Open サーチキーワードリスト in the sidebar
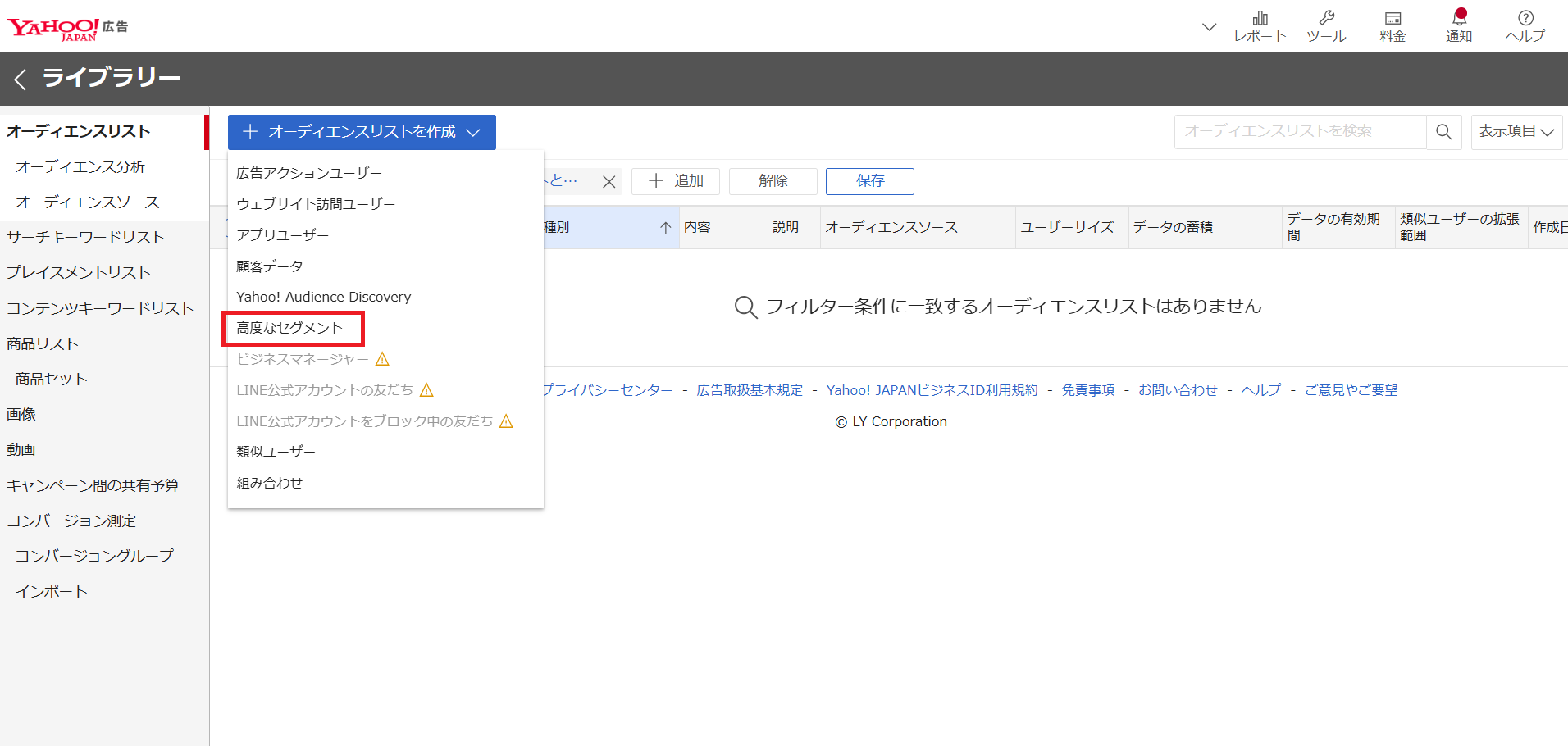1568x746 pixels. [86, 238]
